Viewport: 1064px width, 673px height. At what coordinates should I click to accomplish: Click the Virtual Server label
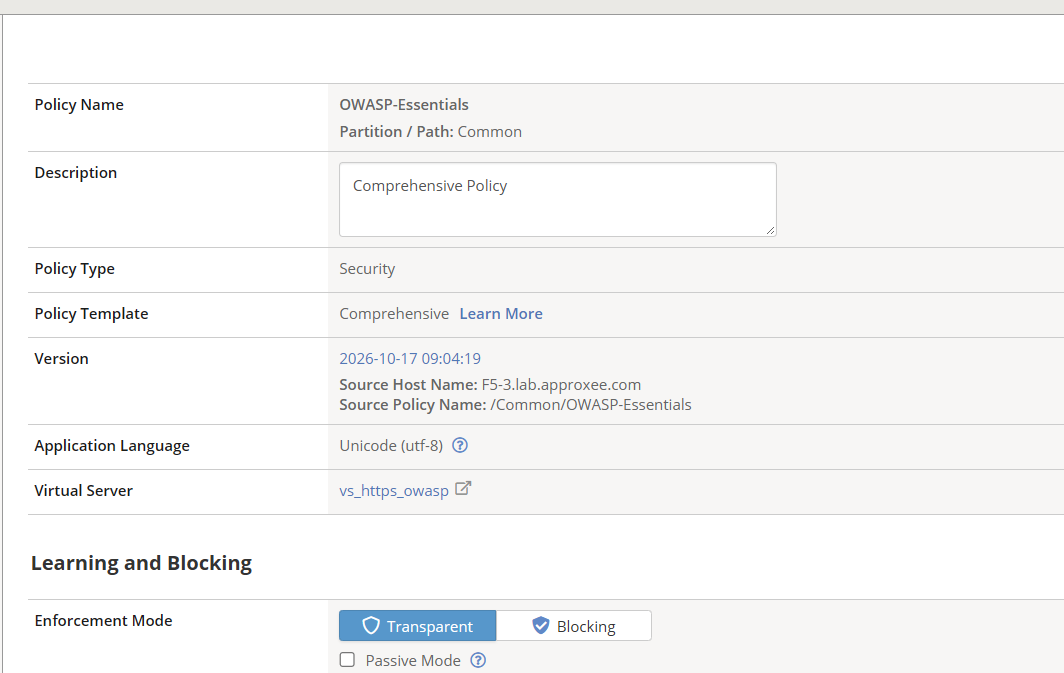[83, 491]
